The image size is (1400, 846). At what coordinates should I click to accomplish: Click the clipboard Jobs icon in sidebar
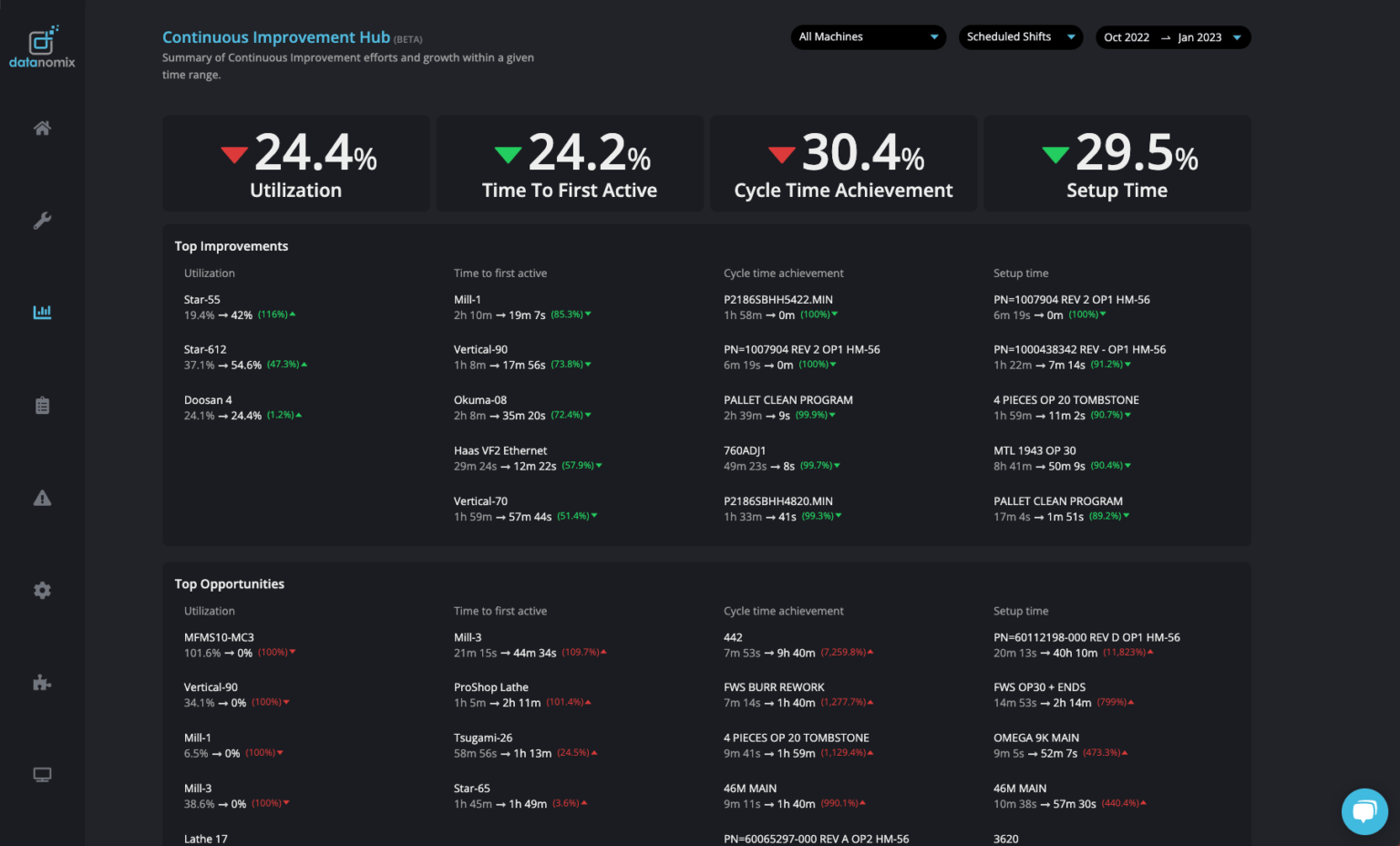[x=42, y=405]
